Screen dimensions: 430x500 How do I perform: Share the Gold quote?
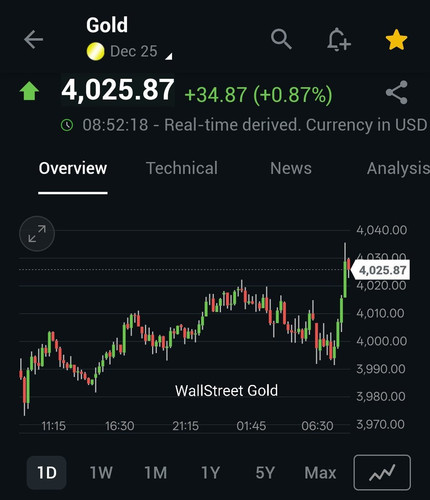pos(397,92)
